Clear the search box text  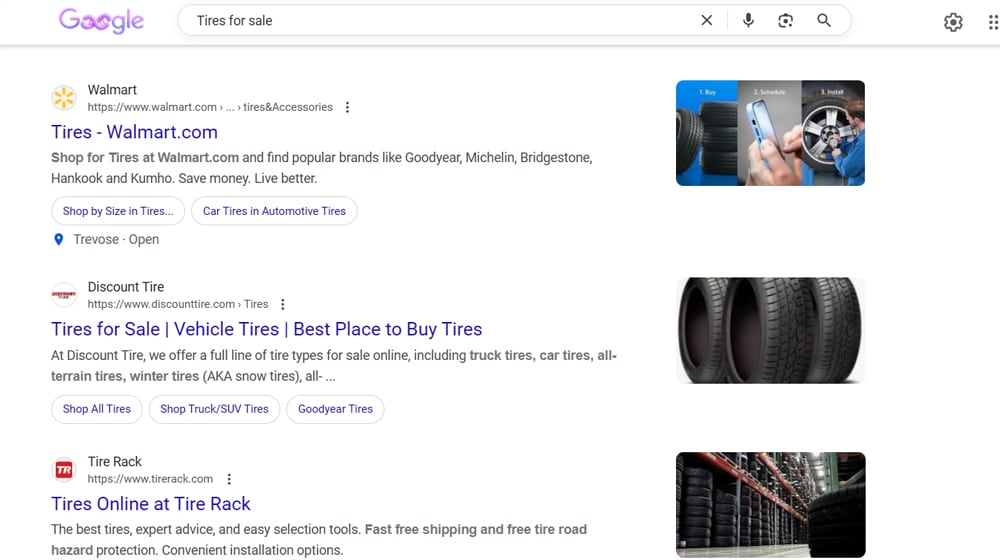(706, 20)
